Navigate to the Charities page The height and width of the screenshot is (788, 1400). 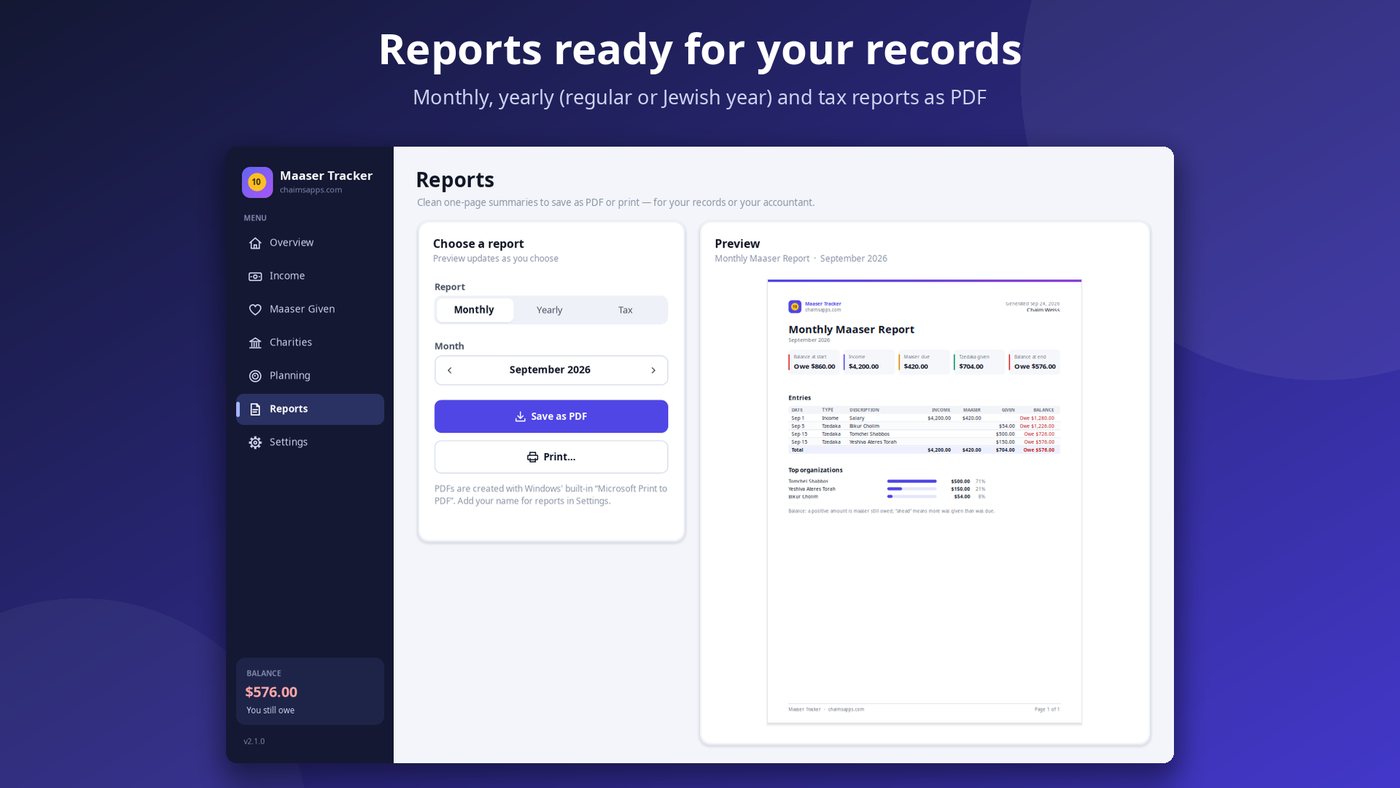point(310,343)
